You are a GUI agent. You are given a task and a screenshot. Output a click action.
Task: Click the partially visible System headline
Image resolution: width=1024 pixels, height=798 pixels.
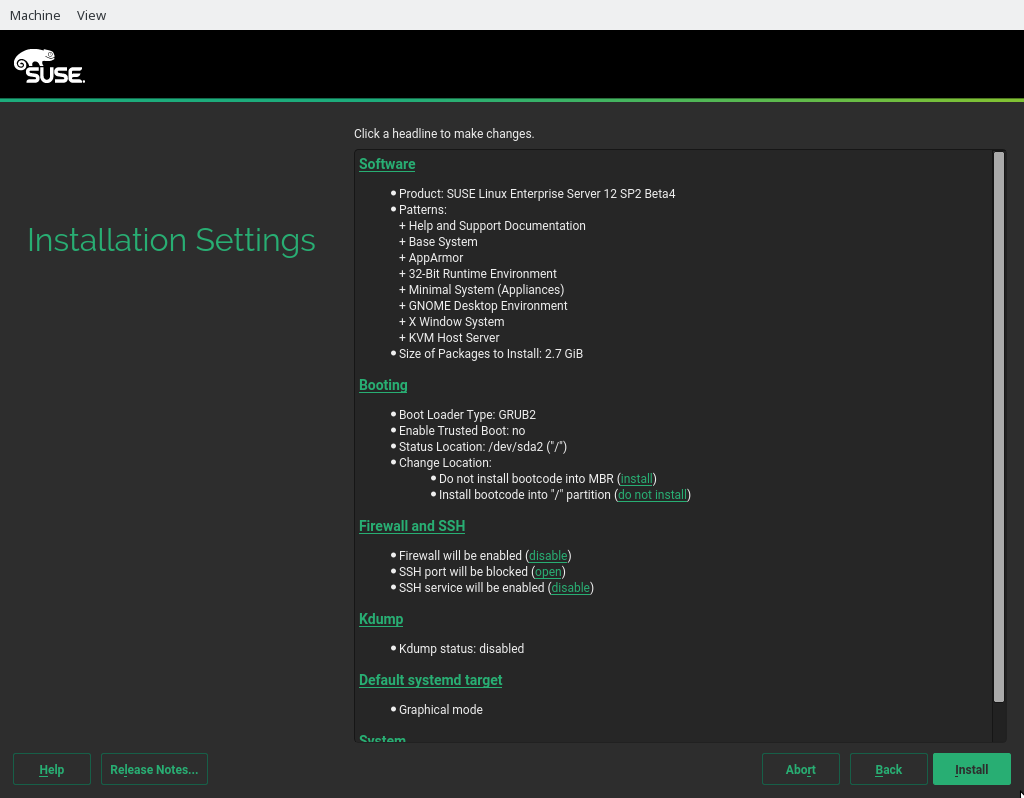[x=382, y=740]
